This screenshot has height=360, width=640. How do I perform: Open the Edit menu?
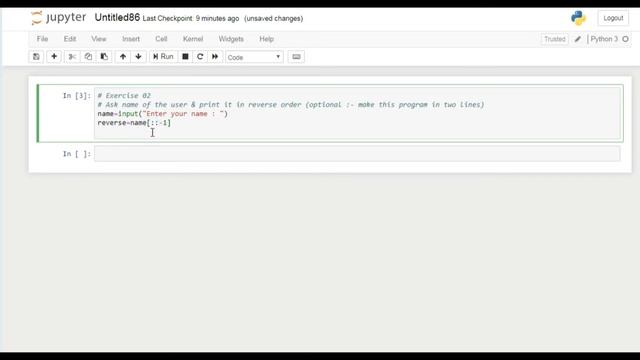(x=70, y=39)
